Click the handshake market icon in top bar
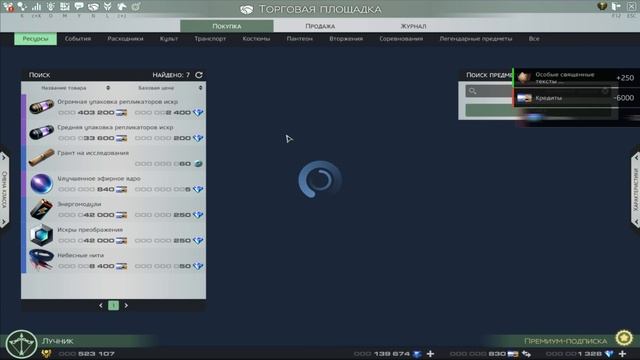 93,7
